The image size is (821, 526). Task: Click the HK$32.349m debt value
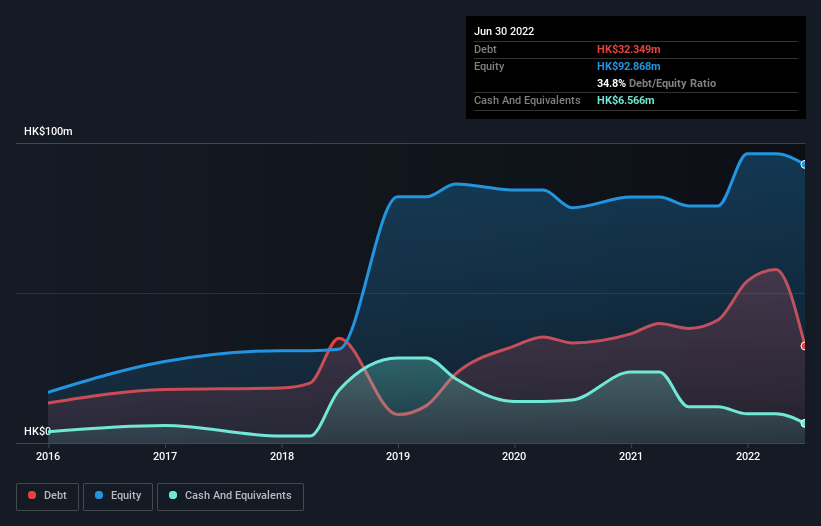pyautogui.click(x=628, y=49)
